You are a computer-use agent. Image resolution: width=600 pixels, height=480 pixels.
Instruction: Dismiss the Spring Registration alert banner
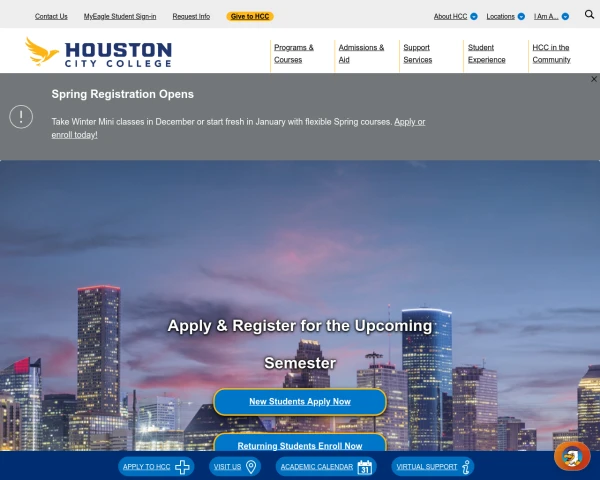tap(593, 79)
